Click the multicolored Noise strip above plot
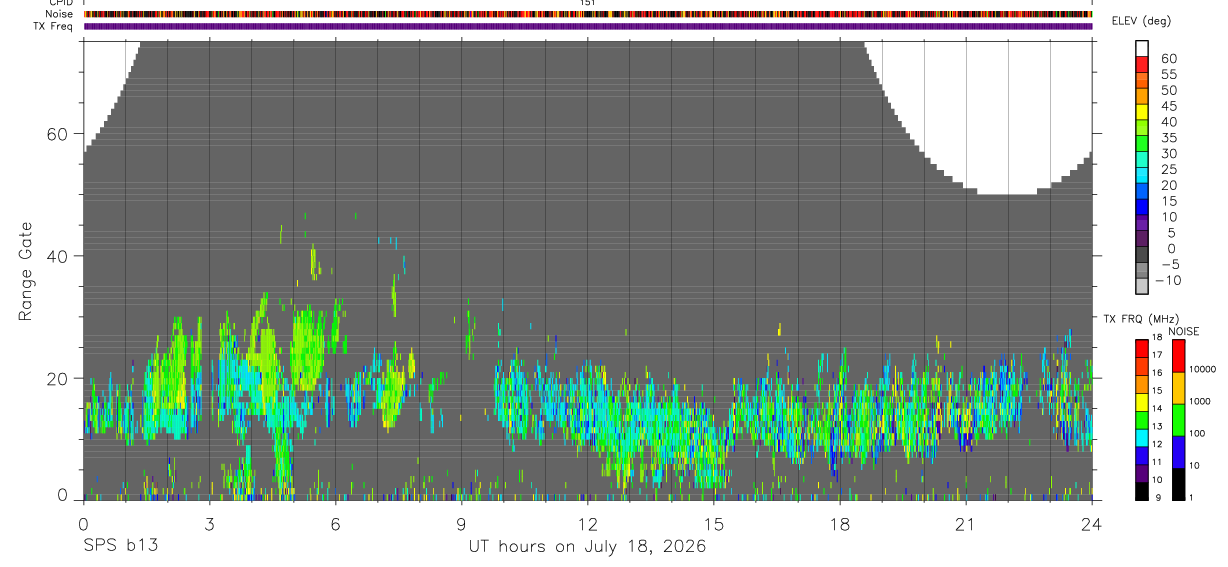Image resolution: width=1228 pixels, height=567 pixels. click(588, 14)
